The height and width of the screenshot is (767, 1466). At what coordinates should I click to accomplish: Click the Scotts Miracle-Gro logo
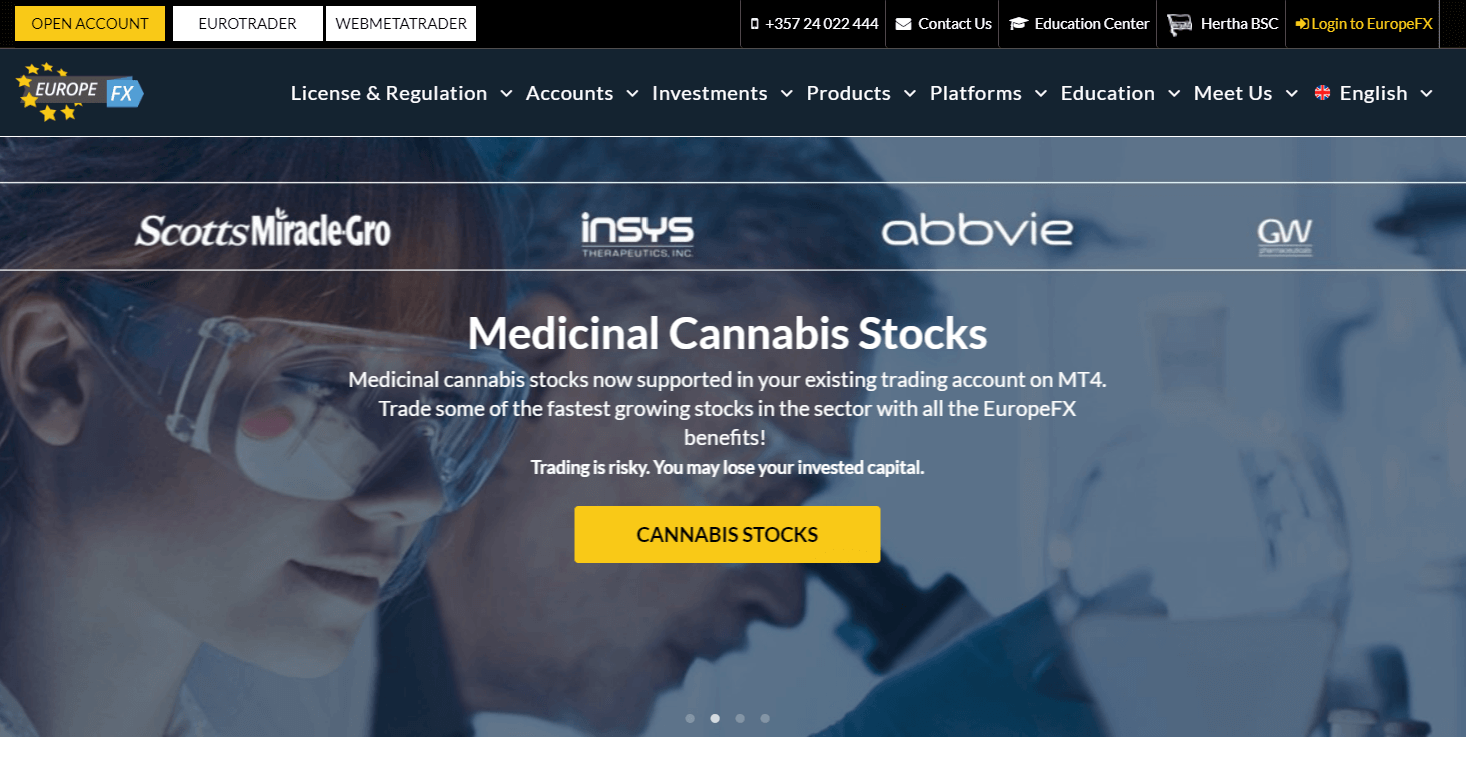tap(263, 228)
